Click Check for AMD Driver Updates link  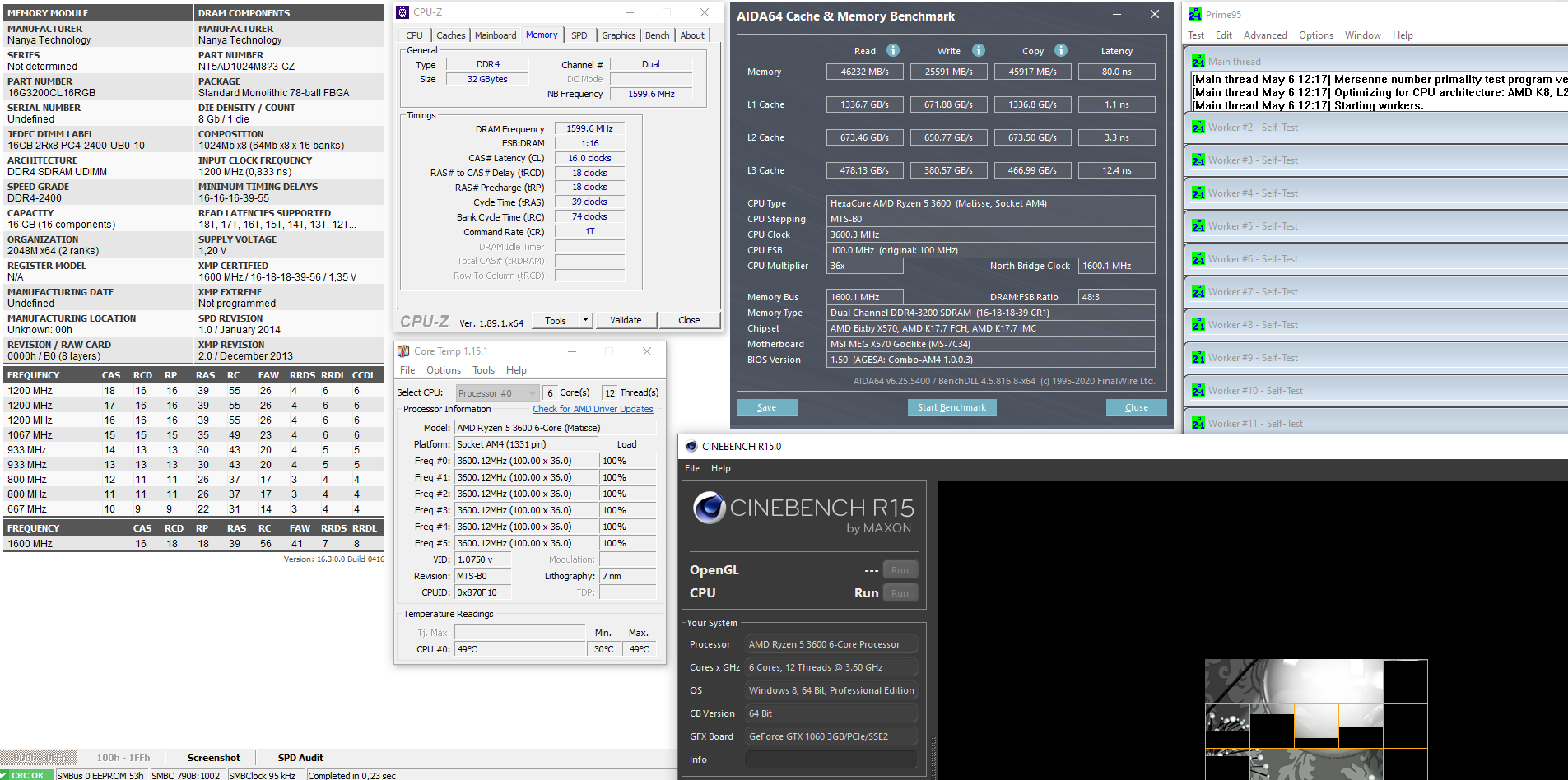(x=593, y=409)
